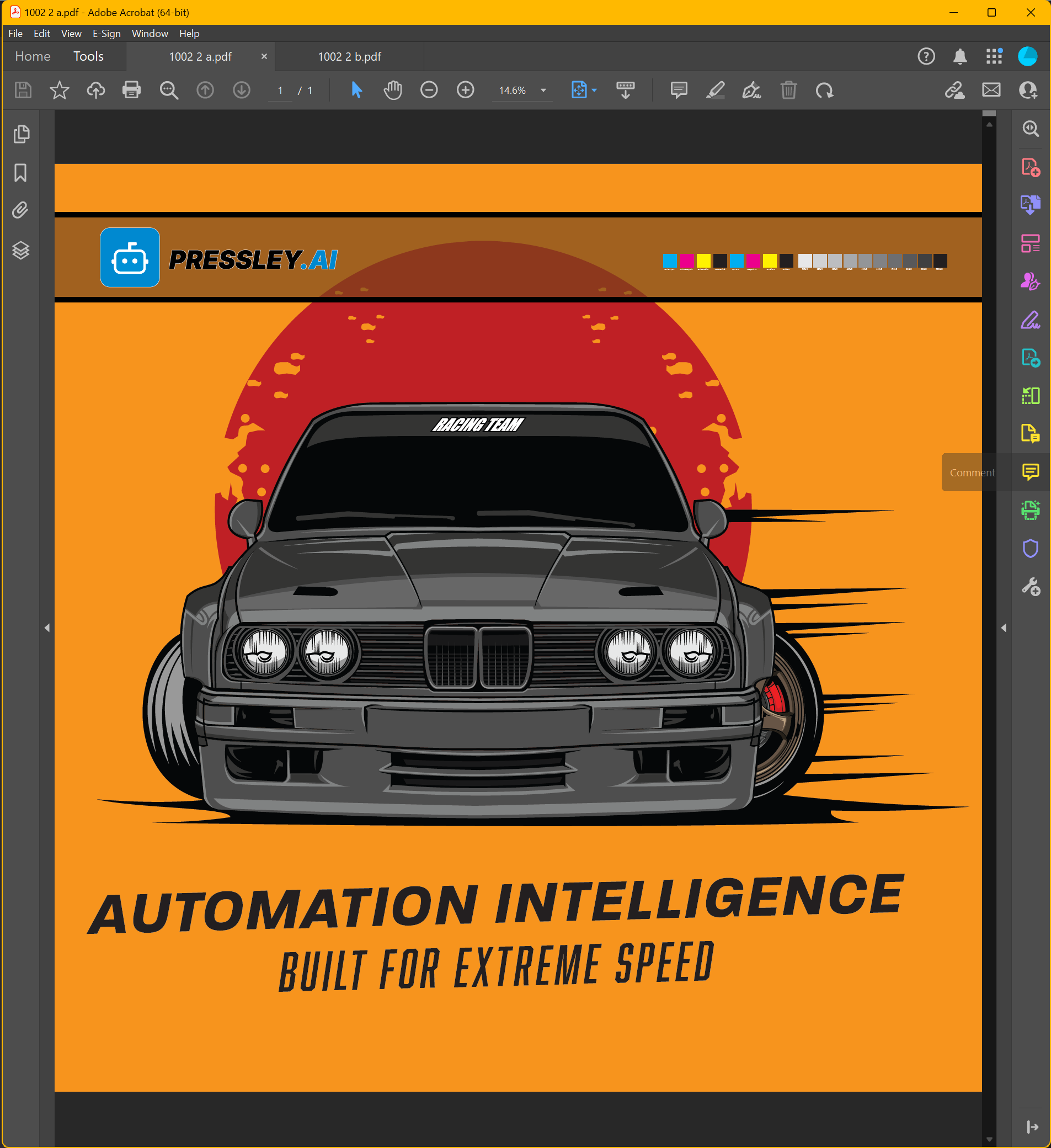Screen dimensions: 1051x1148
Task: Open the Protect shield tool
Action: (x=1031, y=549)
